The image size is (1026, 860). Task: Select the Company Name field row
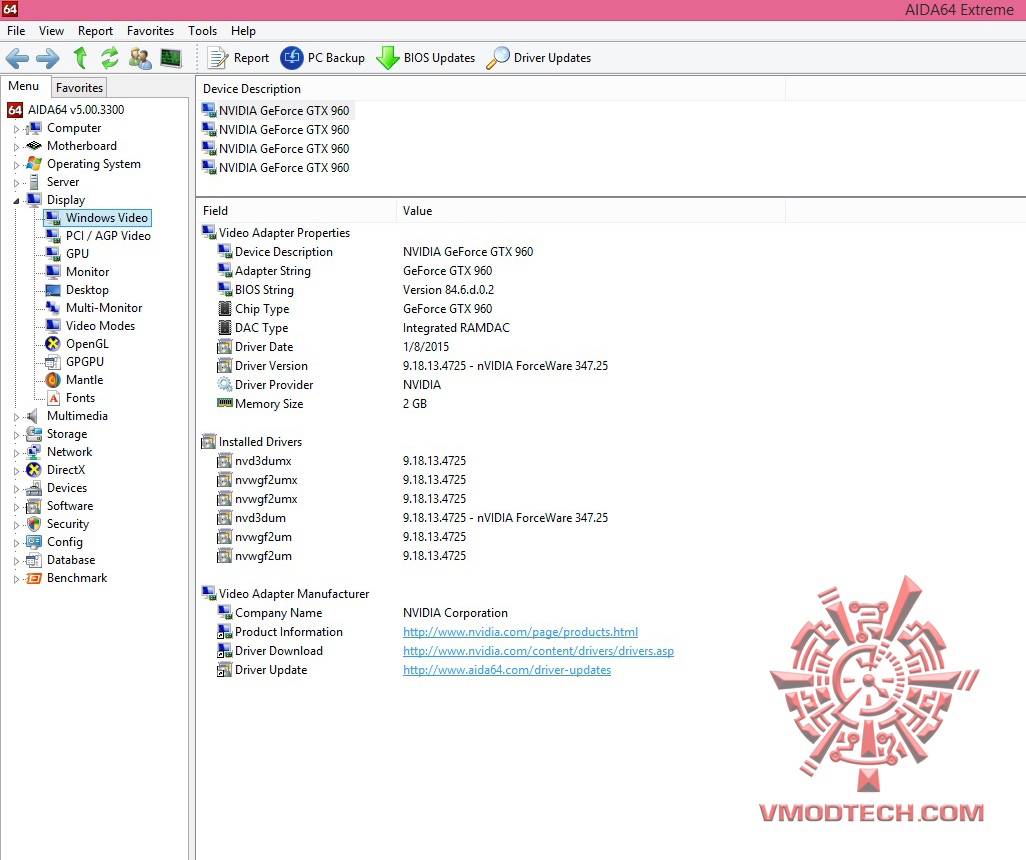tap(363, 613)
